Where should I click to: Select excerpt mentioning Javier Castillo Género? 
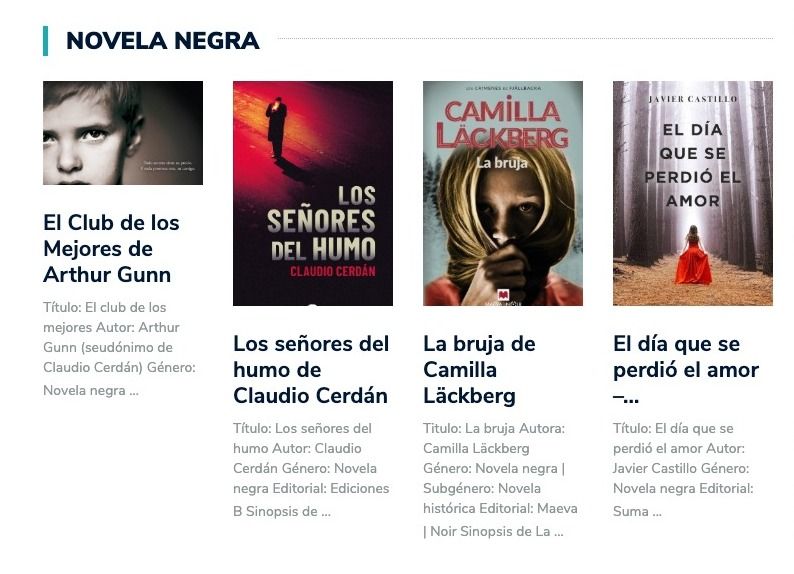(x=683, y=469)
